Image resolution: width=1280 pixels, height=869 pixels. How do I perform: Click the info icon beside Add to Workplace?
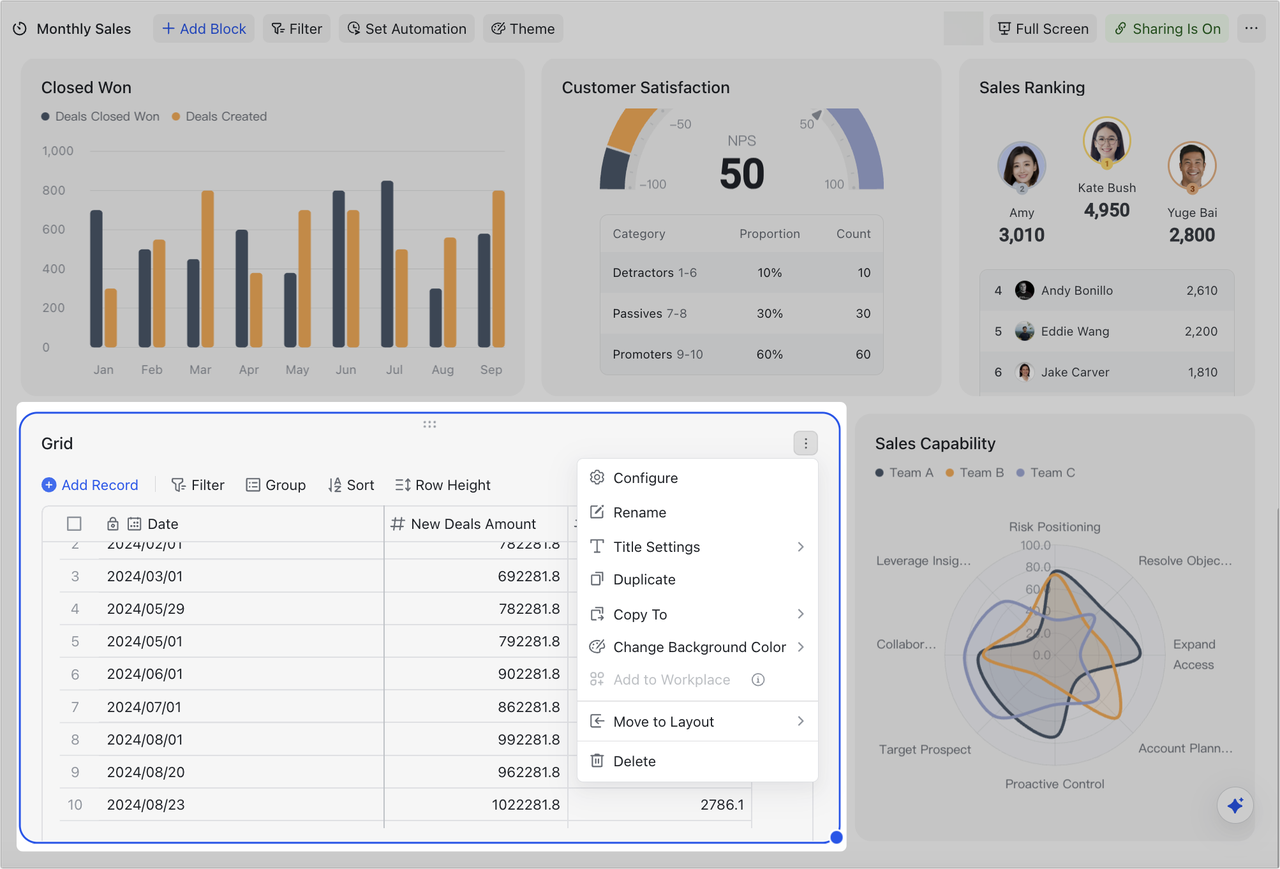758,680
